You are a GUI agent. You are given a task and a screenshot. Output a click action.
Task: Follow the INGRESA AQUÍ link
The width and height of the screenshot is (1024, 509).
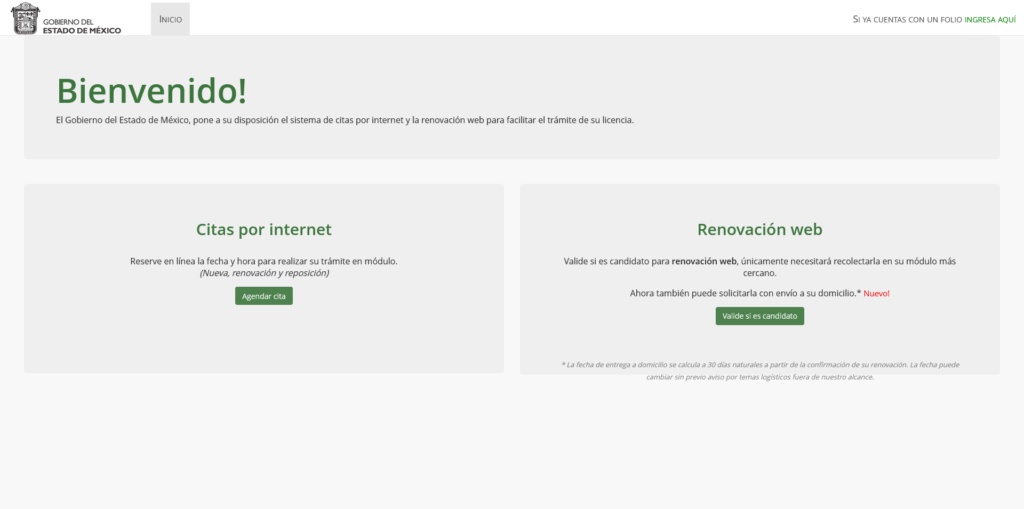989,19
